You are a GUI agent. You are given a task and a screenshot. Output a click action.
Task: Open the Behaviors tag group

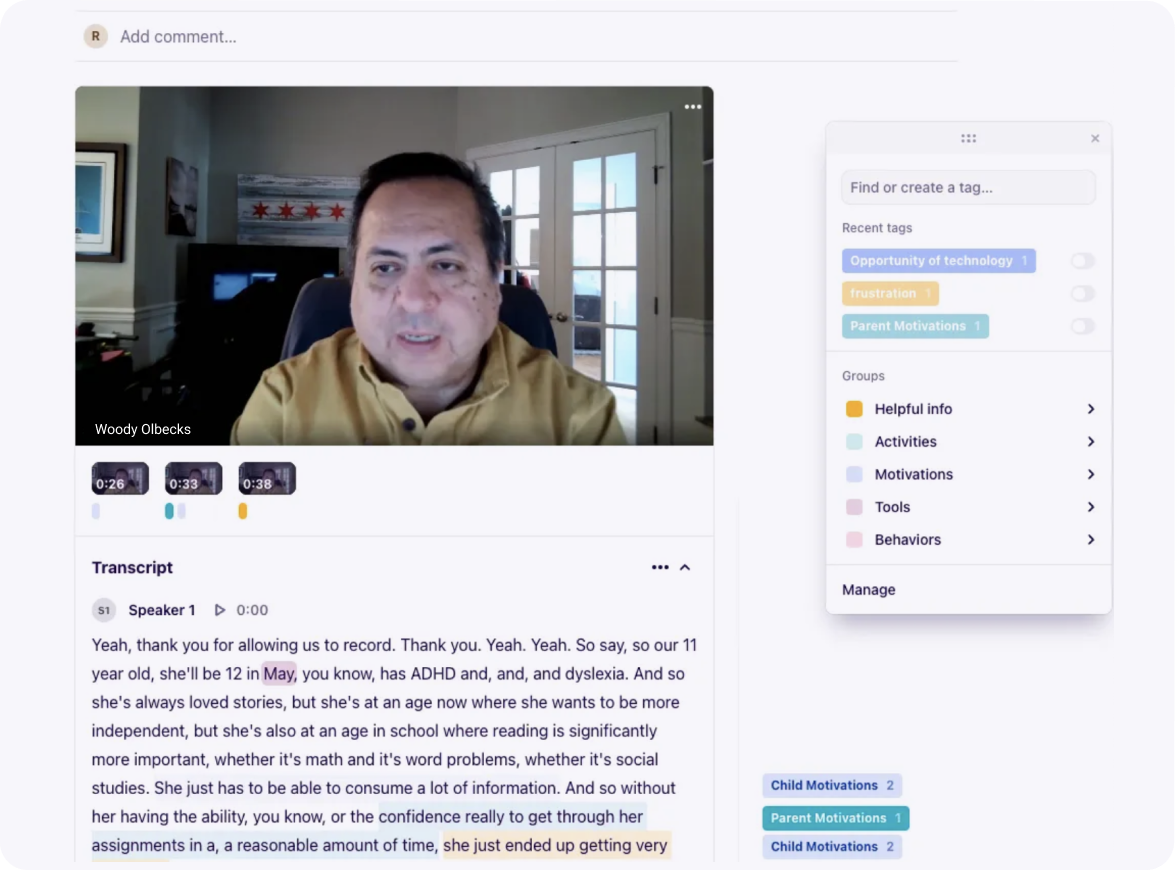tap(969, 540)
